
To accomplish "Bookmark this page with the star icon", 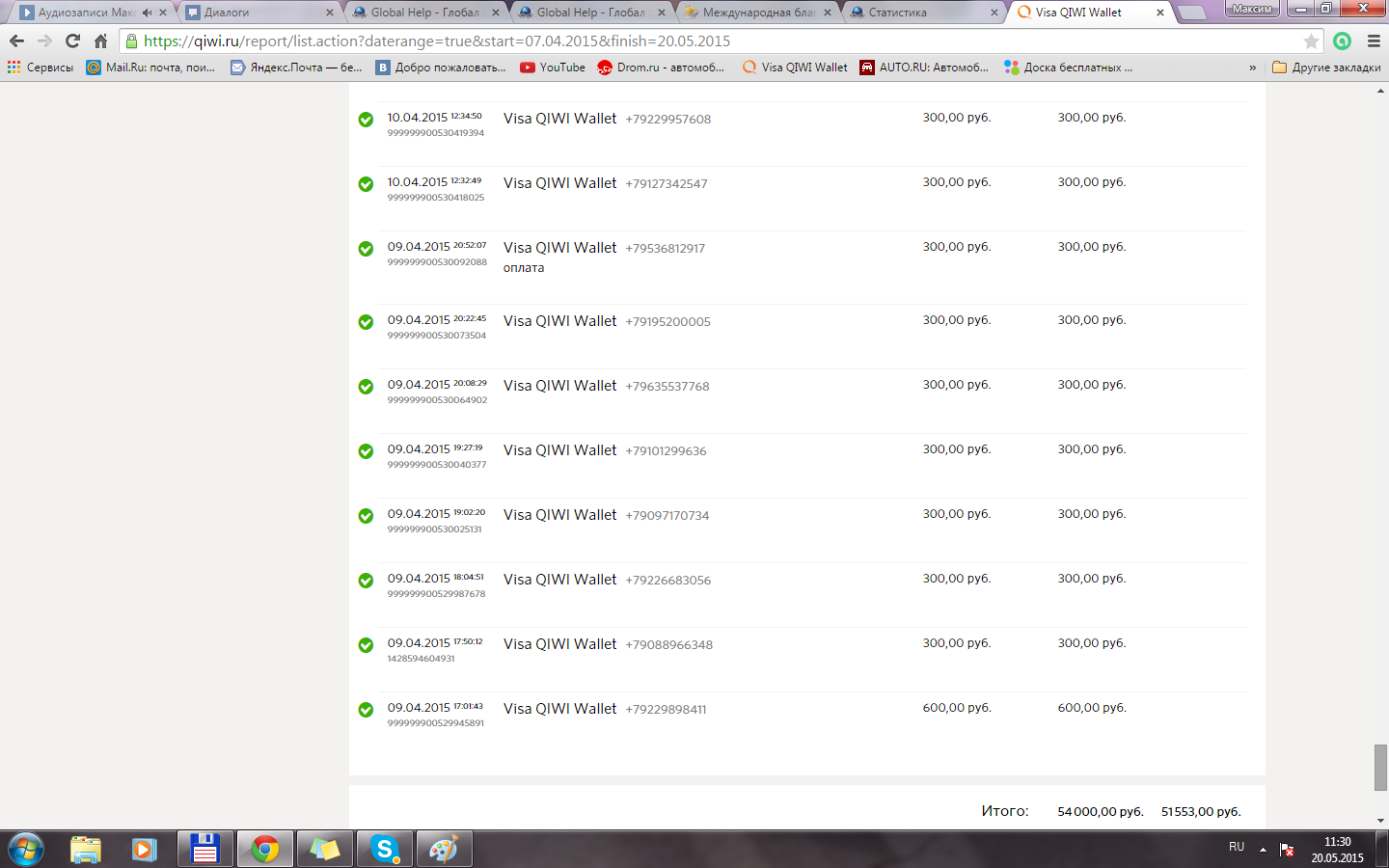I will click(x=1310, y=41).
